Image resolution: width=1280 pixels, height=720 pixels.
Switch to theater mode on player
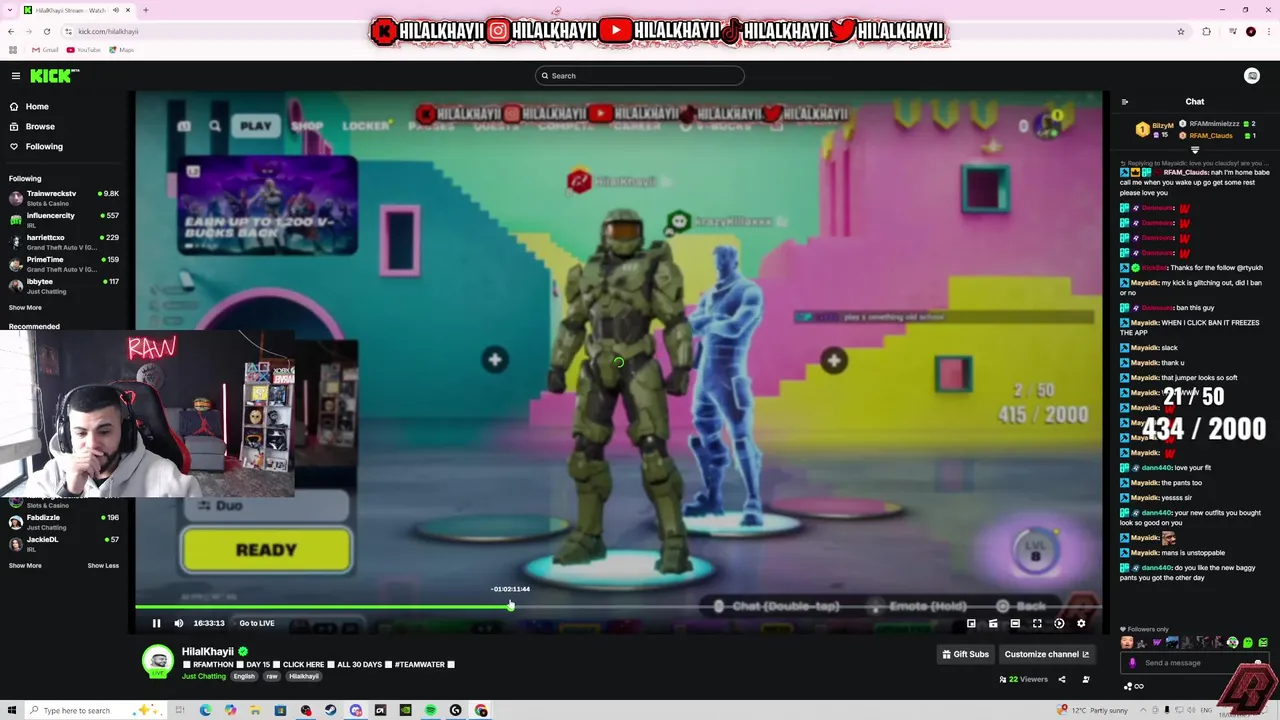(1015, 623)
